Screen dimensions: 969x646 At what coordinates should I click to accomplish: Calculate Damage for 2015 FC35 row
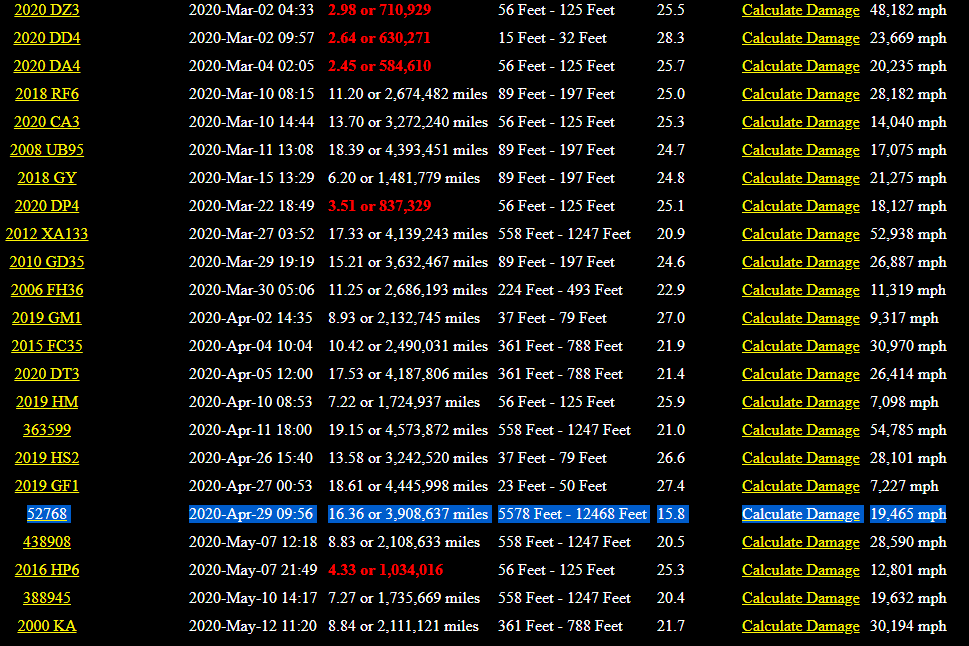tap(800, 346)
